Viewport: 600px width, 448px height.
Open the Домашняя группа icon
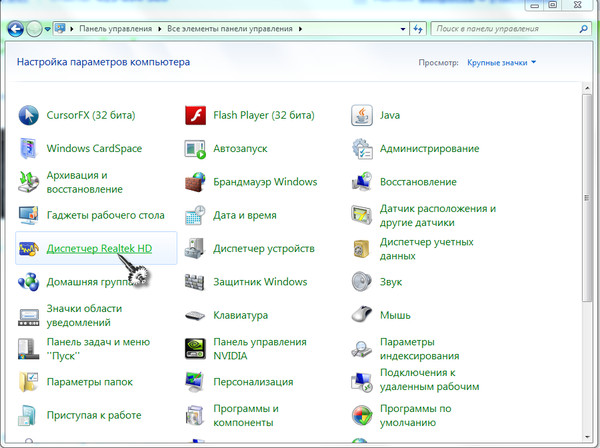(28, 282)
